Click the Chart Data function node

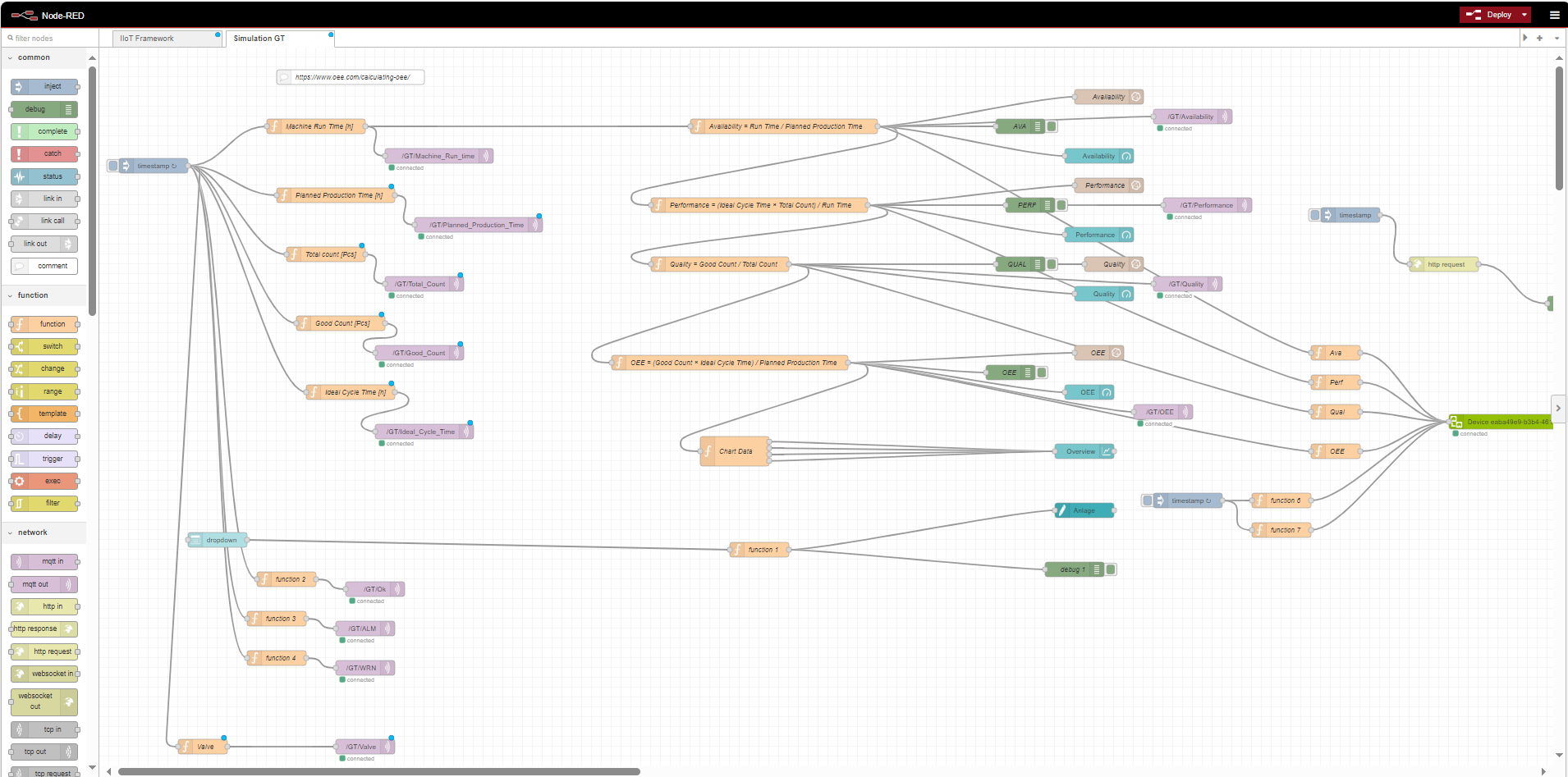tap(735, 451)
